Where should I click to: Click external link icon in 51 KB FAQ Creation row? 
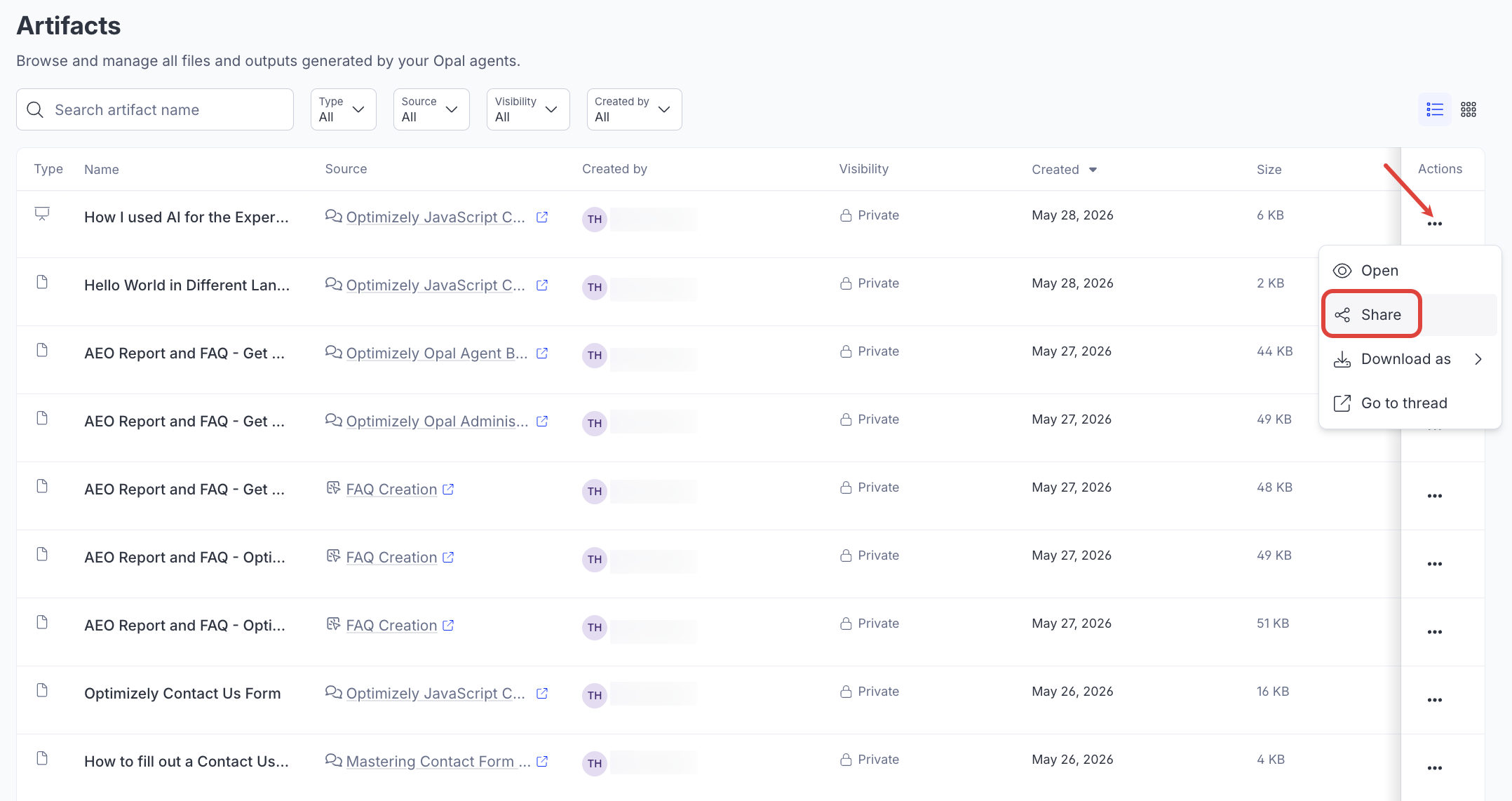[x=448, y=626]
